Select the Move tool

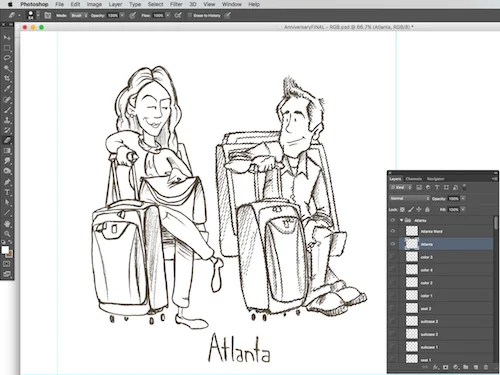click(x=7, y=37)
